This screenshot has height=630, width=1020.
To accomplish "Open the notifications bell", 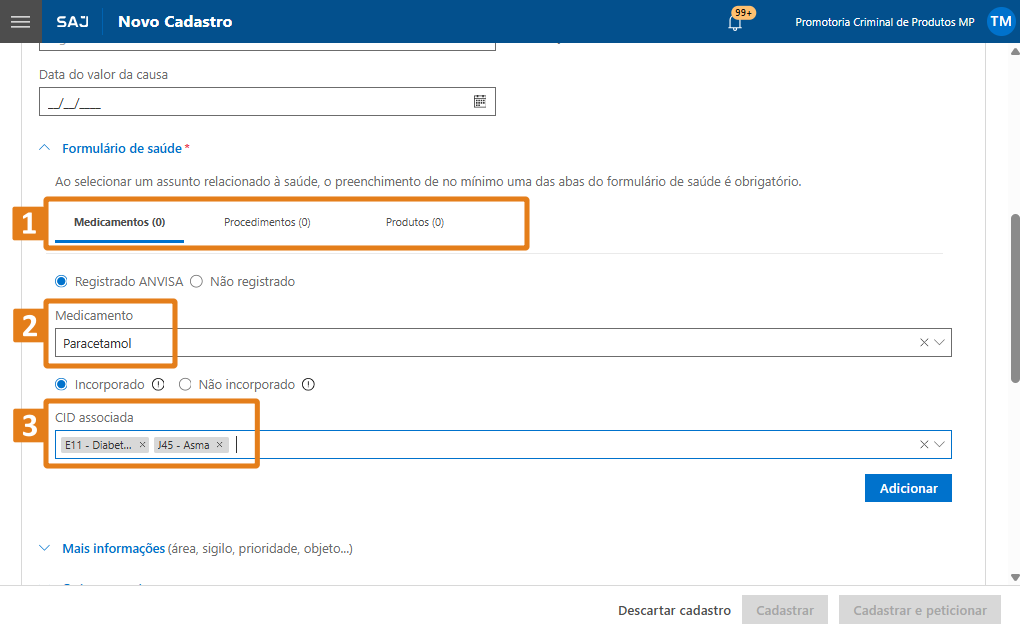I will pos(735,23).
